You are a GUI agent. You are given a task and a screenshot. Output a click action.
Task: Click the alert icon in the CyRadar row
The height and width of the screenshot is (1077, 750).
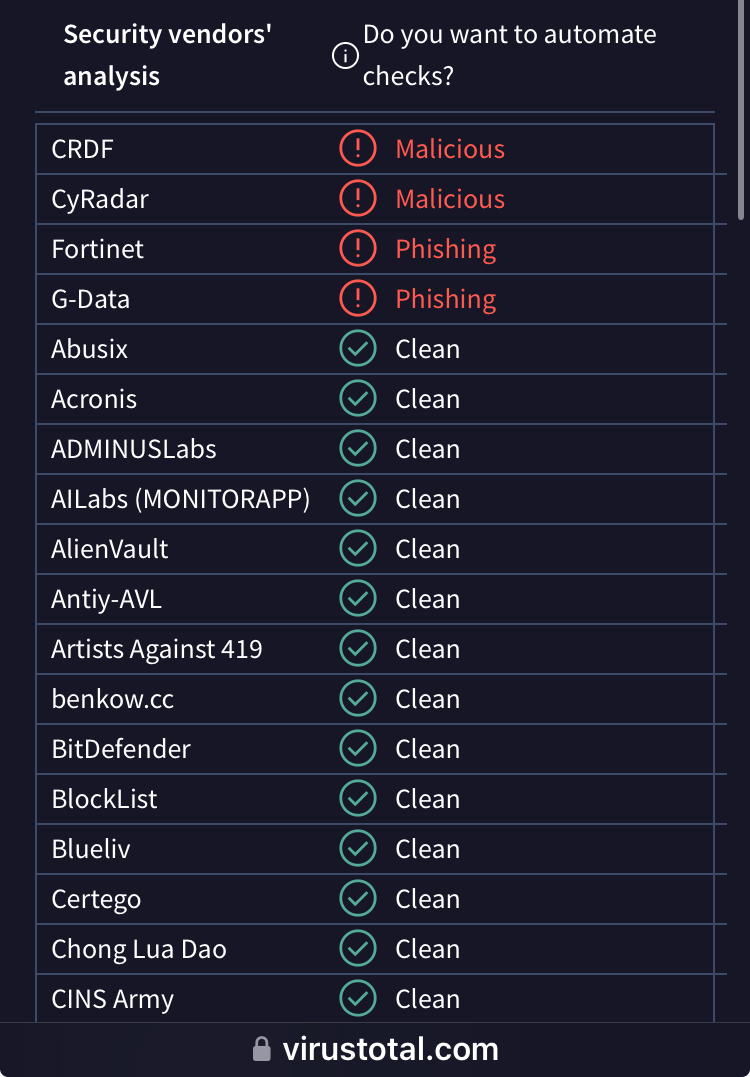click(357, 199)
